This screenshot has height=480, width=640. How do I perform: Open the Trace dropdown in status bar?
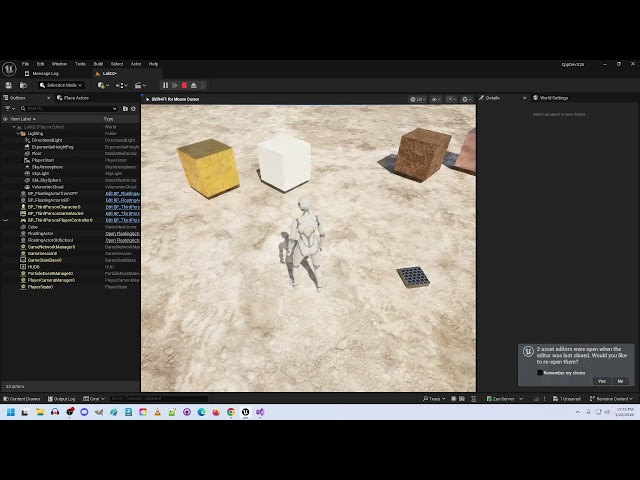point(434,399)
